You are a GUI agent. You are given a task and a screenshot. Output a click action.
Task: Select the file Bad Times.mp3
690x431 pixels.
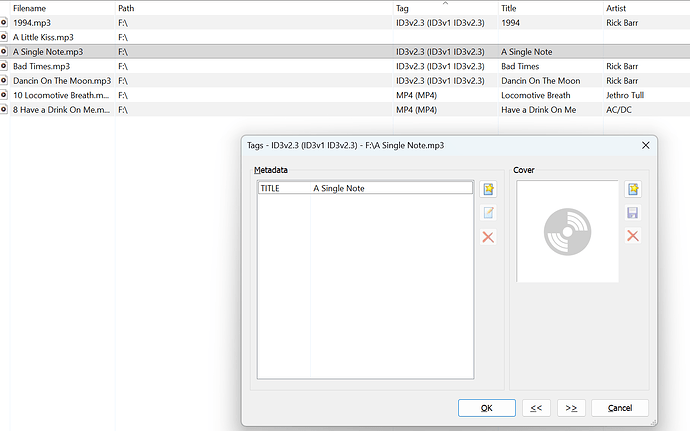coord(41,66)
